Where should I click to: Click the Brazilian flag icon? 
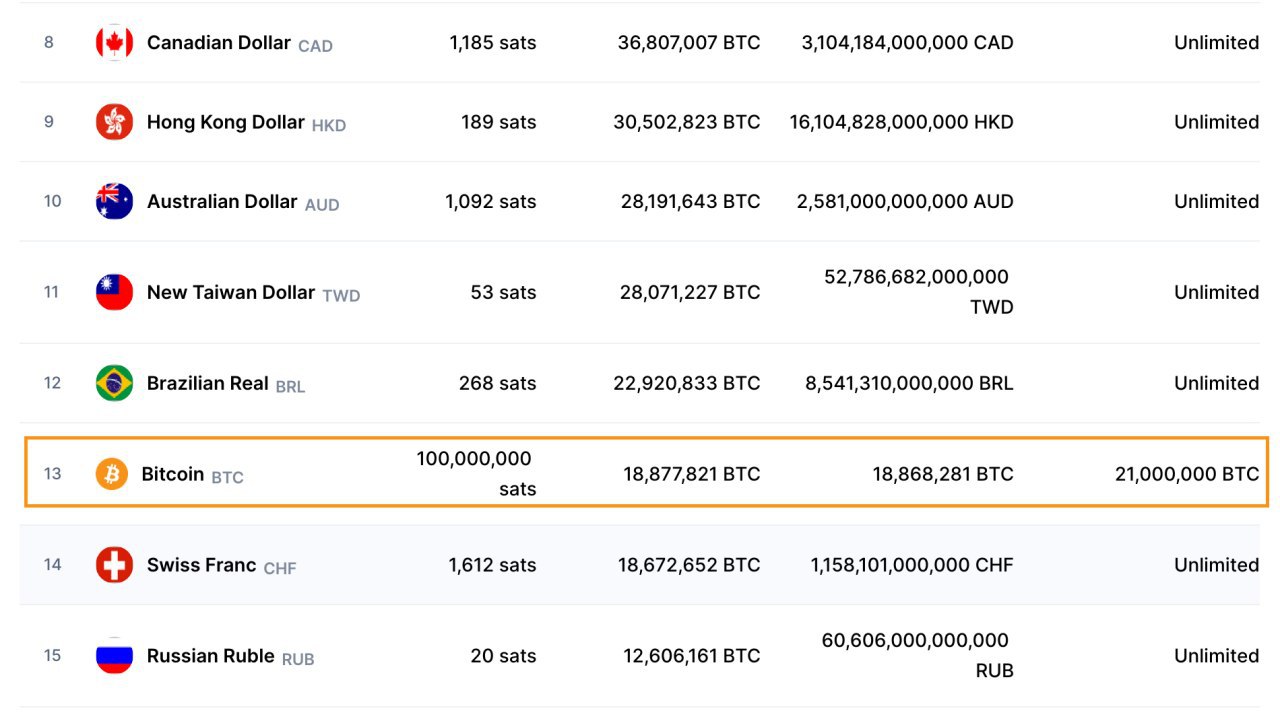pos(114,383)
